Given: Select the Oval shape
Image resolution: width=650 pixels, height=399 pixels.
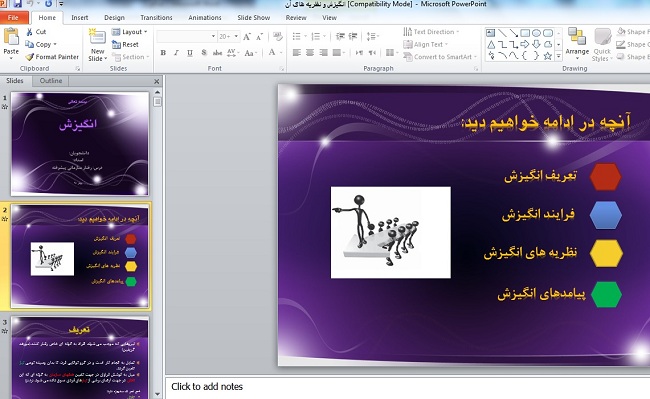Looking at the screenshot, I should 536,33.
